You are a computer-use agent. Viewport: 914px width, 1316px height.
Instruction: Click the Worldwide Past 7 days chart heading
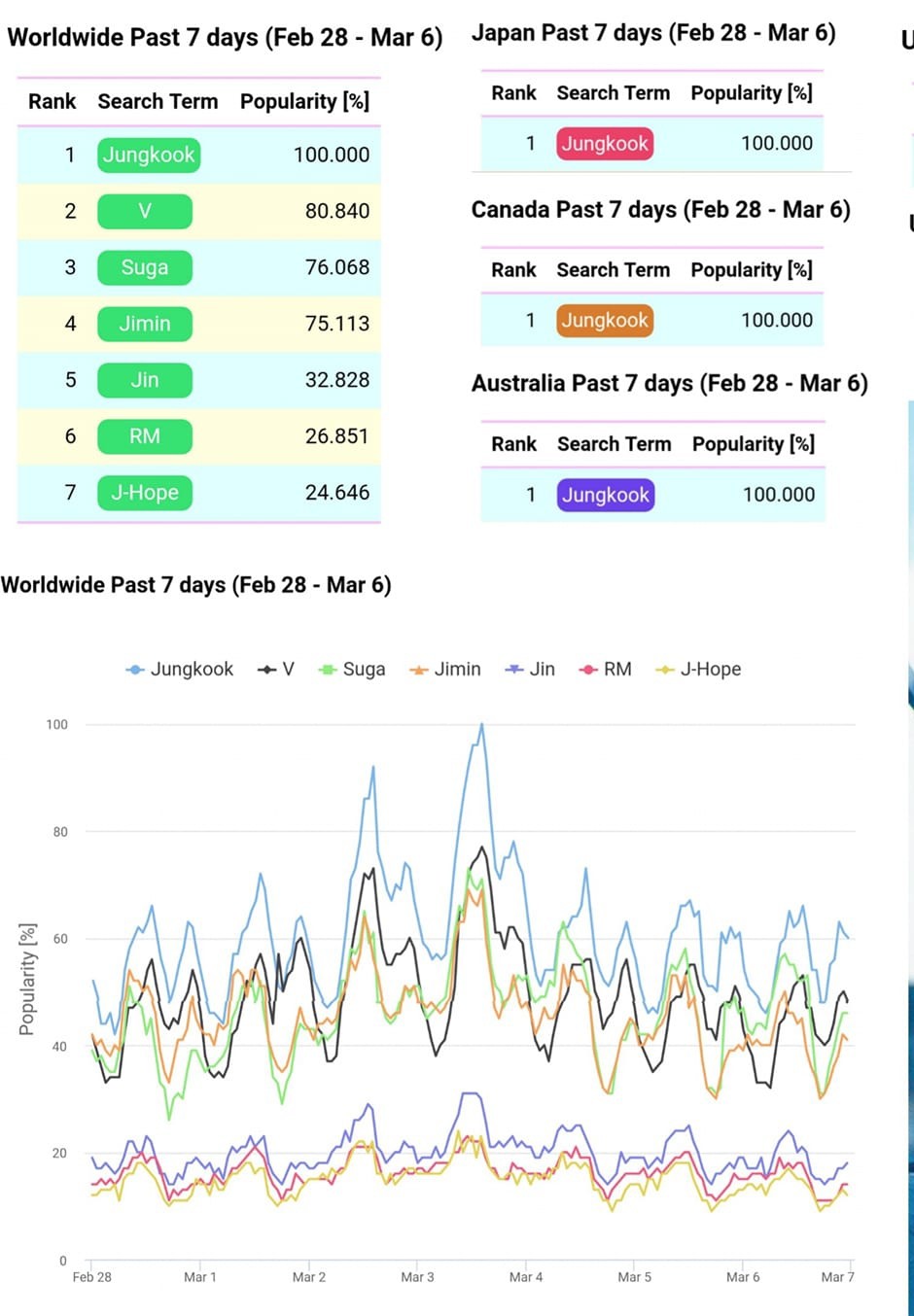[x=196, y=585]
